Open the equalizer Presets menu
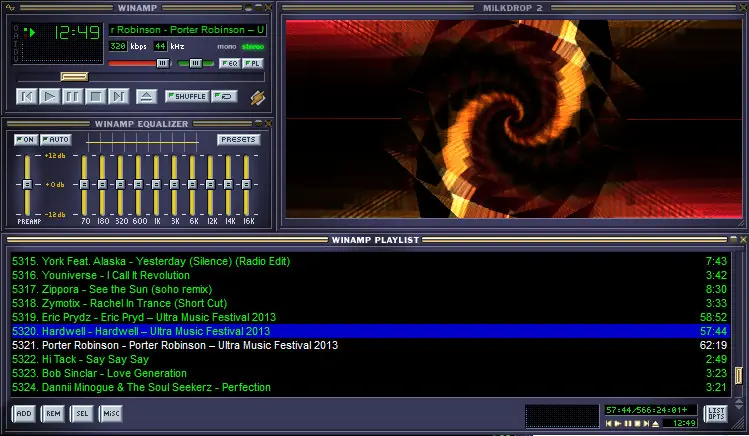Image resolution: width=749 pixels, height=436 pixels. [238, 139]
